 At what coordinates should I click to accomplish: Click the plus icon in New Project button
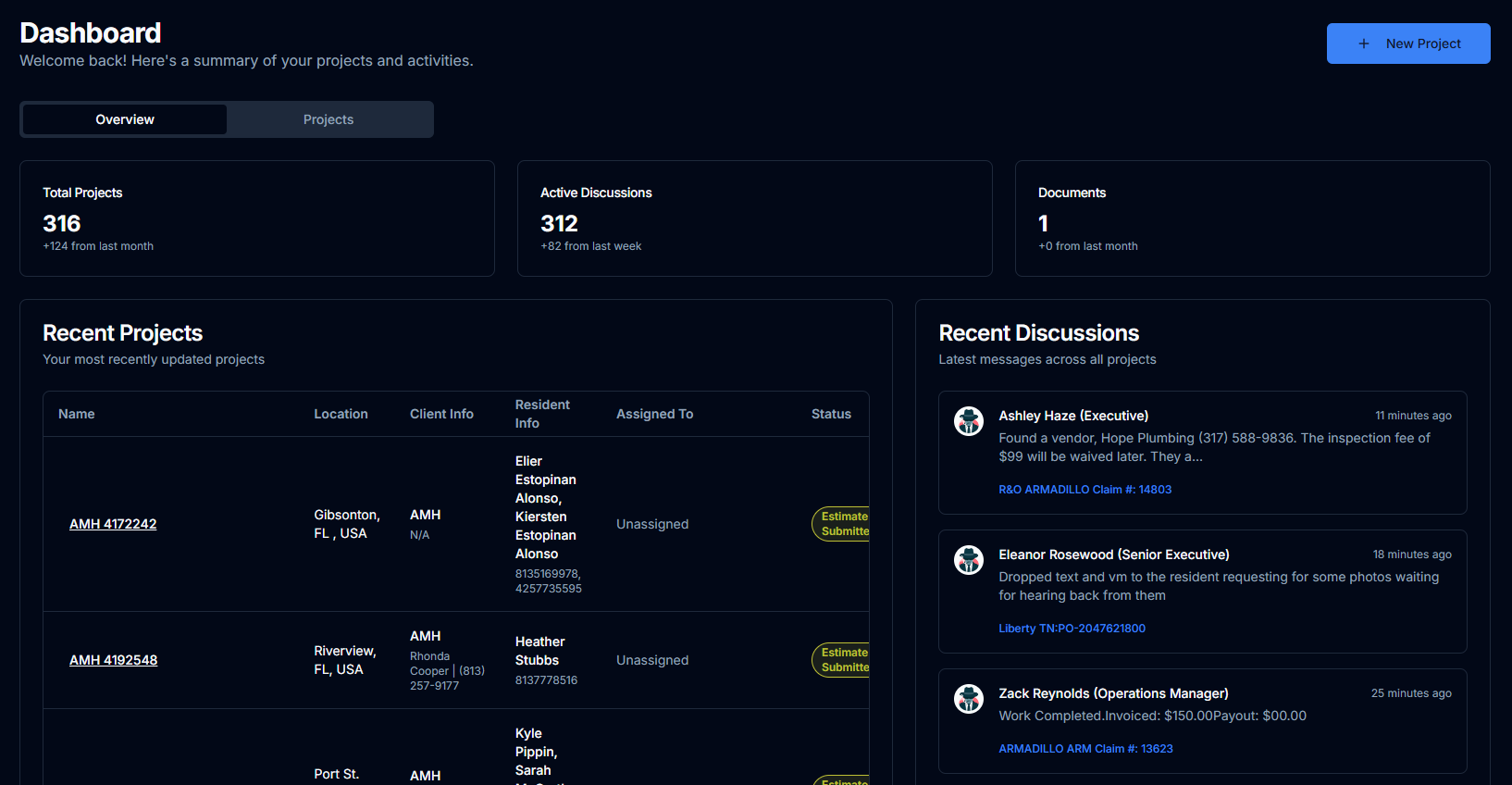[1363, 44]
